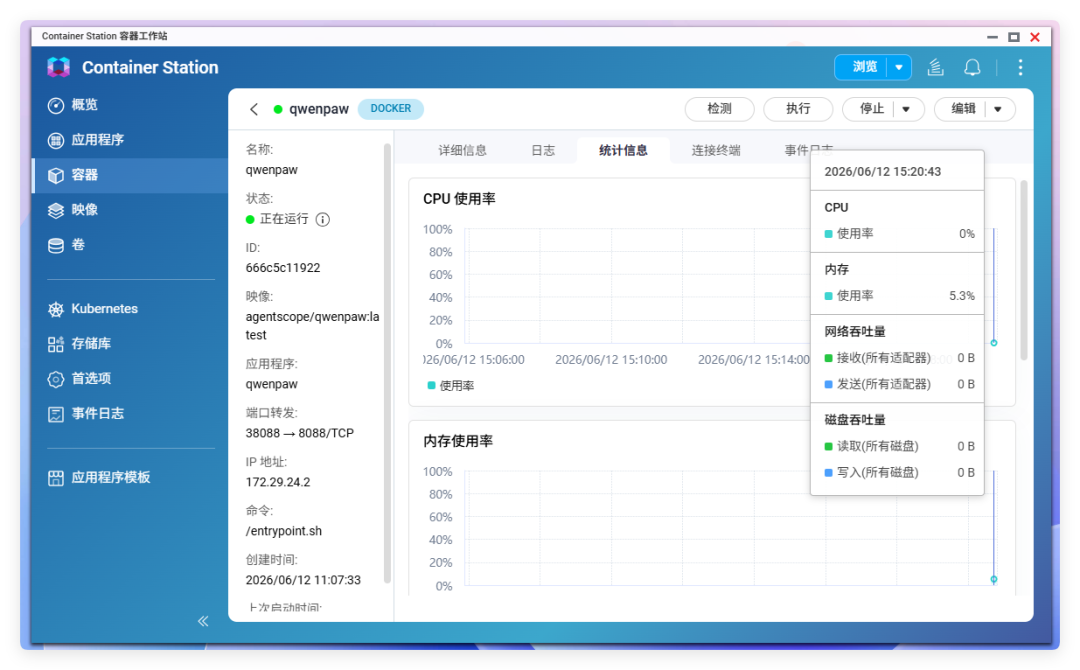Open notifications bell icon
Viewport: 1080px width, 670px height.
(x=972, y=67)
